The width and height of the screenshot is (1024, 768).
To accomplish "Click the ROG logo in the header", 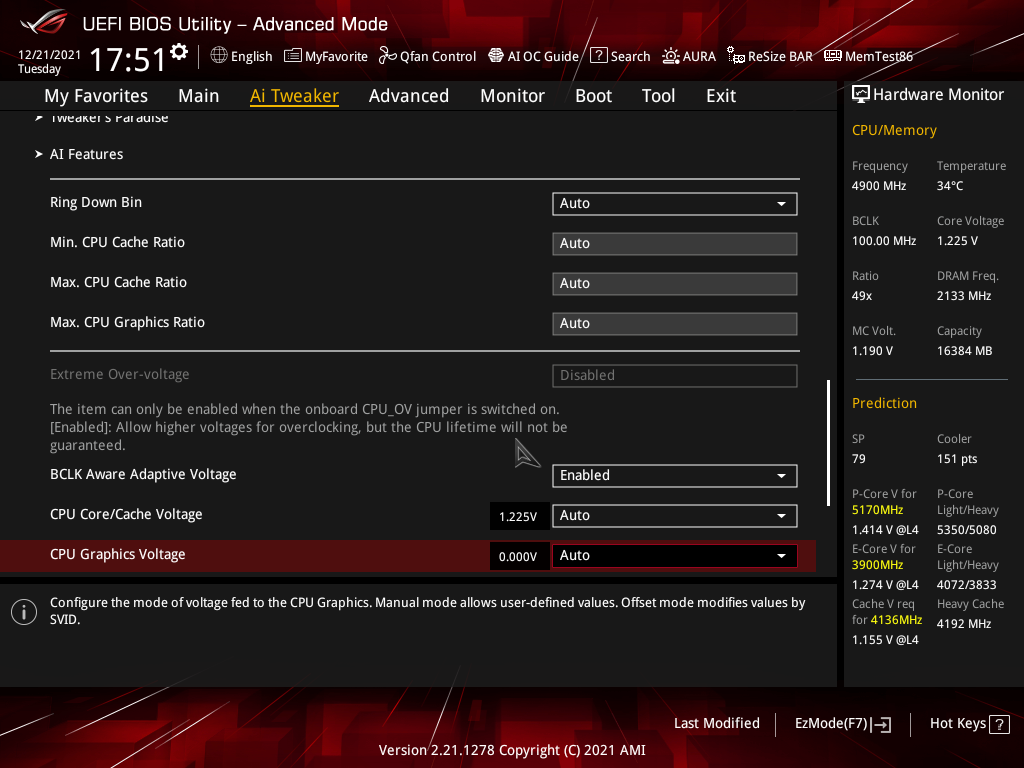I will [x=43, y=22].
